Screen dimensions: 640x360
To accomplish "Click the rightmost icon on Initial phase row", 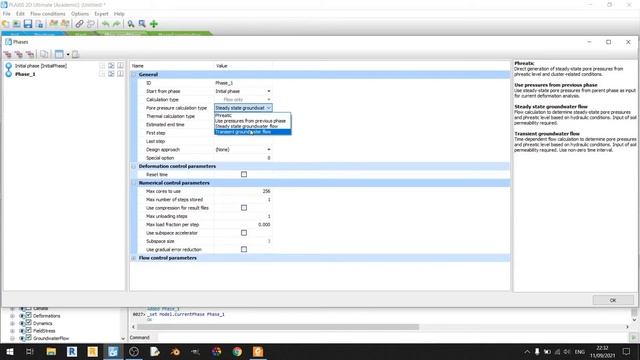I will coord(120,65).
